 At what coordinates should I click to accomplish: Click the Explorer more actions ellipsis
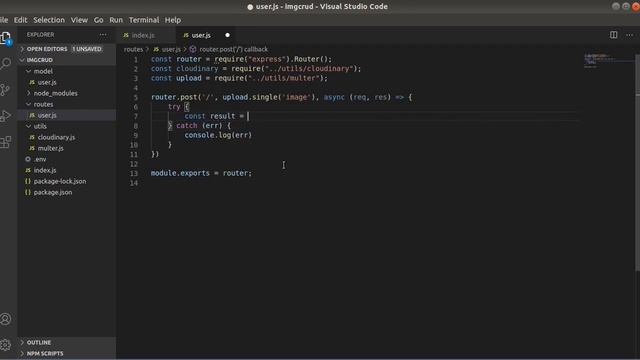point(103,35)
